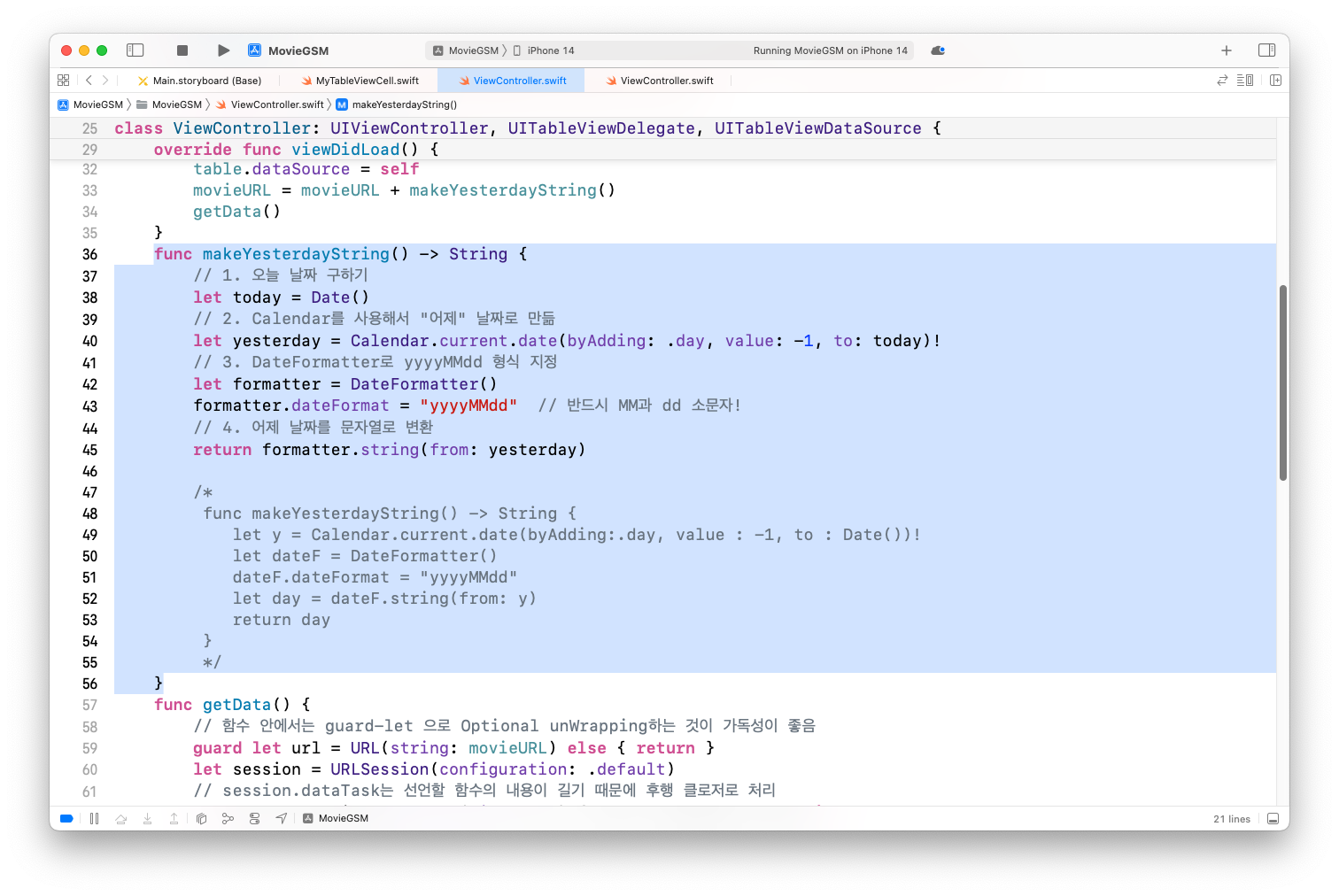The width and height of the screenshot is (1339, 896).
Task: Open the ViewController.swift breadcrumb menu
Action: point(270,104)
